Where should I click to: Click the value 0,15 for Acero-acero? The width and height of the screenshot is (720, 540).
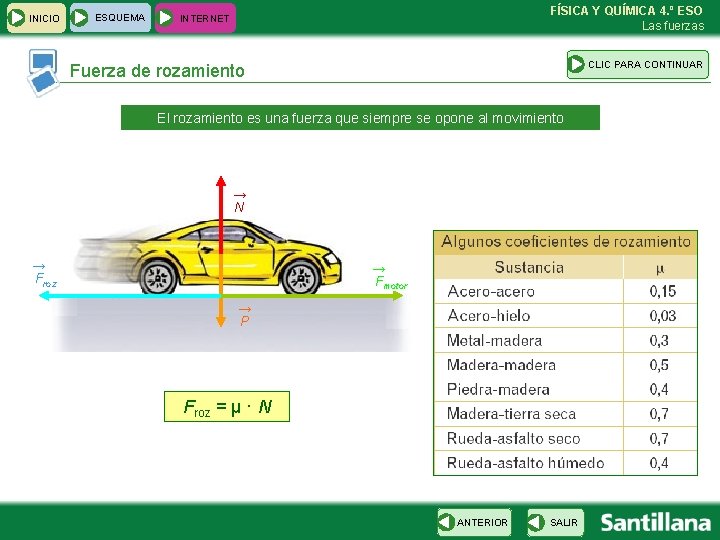point(663,291)
